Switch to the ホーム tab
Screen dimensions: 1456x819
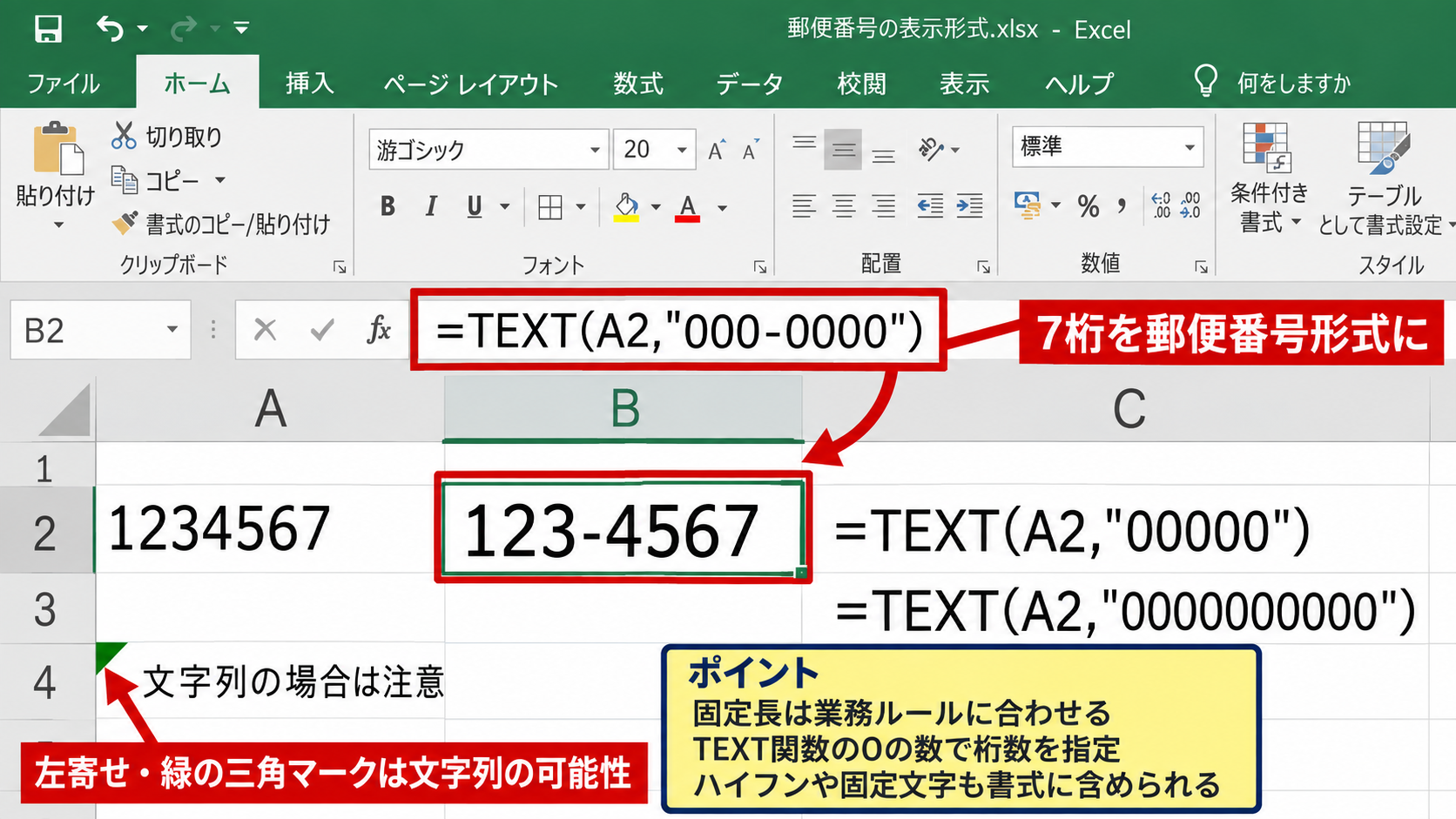click(x=197, y=83)
